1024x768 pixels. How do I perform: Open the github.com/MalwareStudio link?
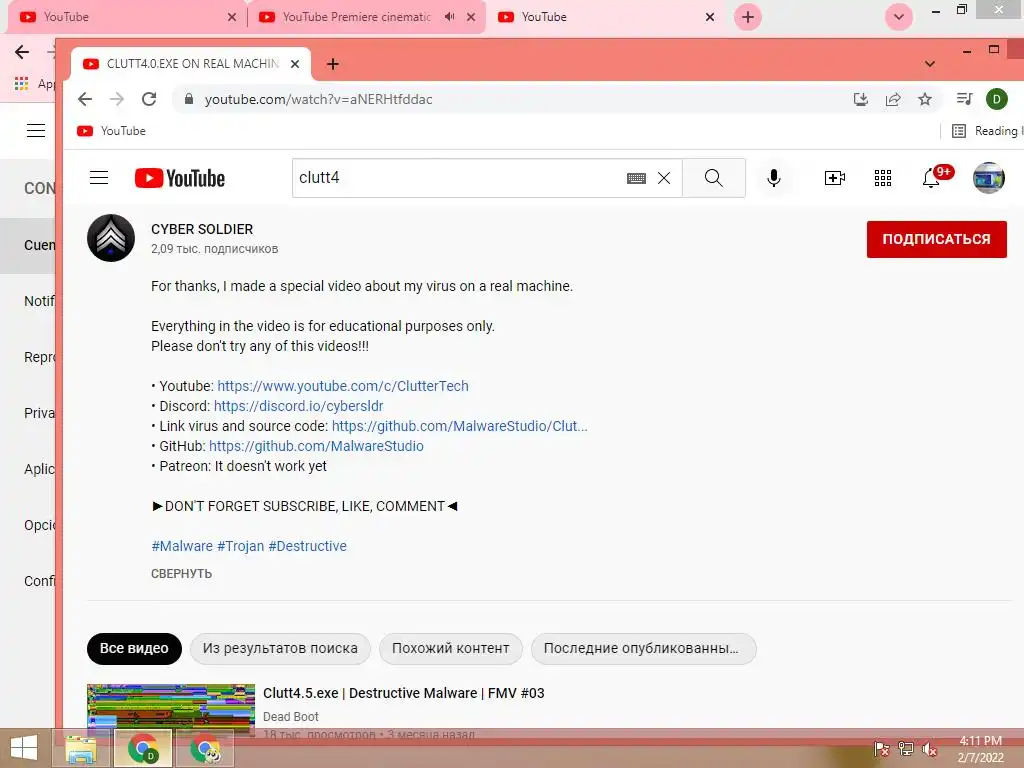[316, 446]
